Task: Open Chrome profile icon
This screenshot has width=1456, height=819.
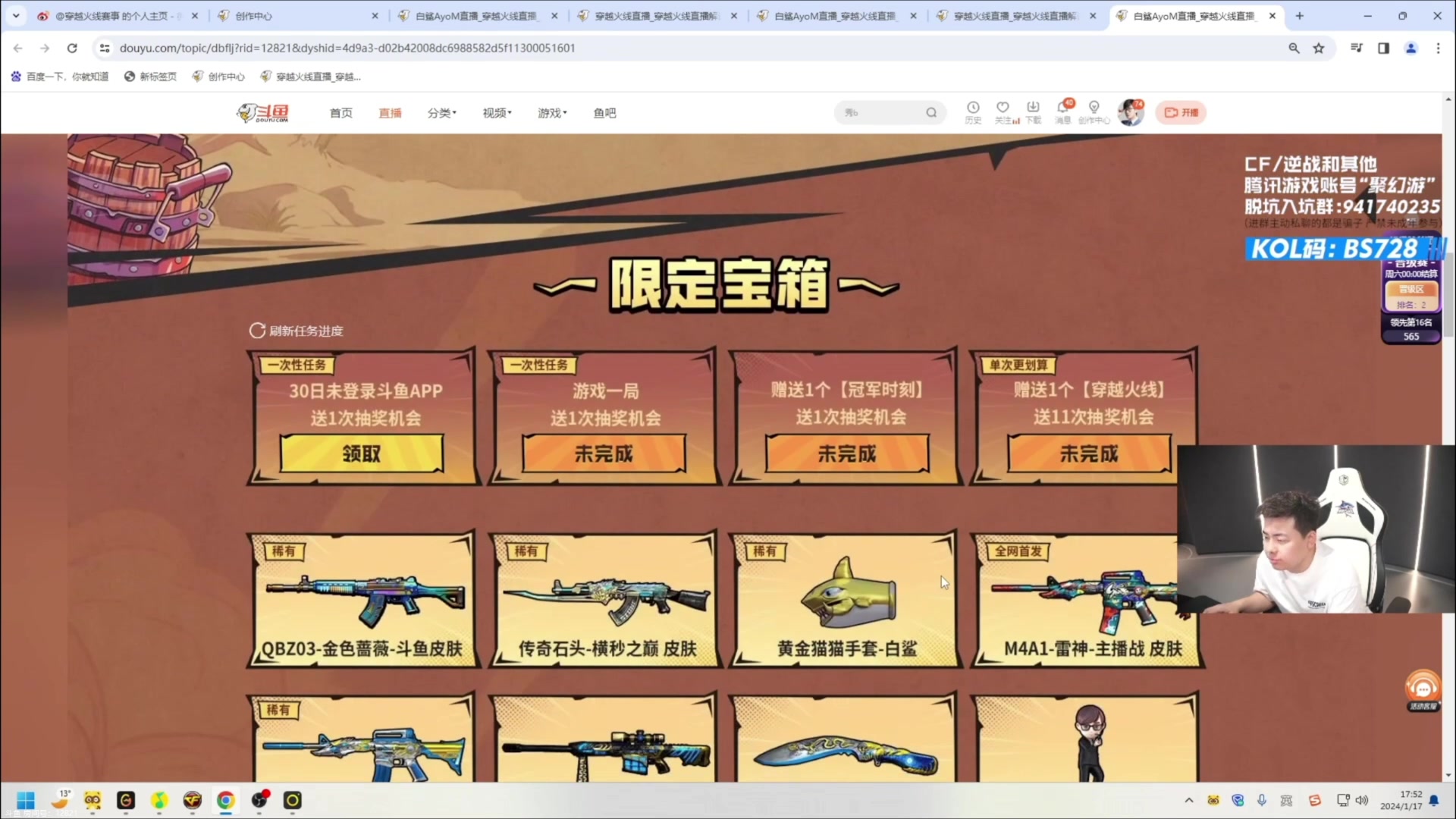Action: click(1410, 48)
